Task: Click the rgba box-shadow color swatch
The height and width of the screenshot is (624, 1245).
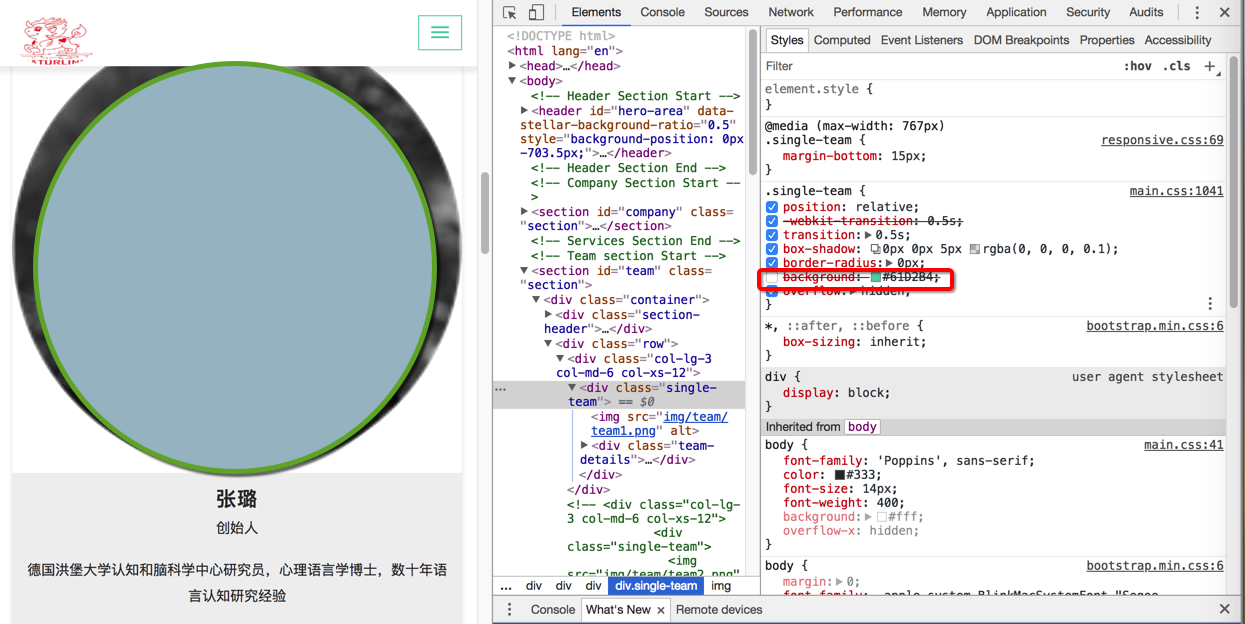Action: pos(974,249)
